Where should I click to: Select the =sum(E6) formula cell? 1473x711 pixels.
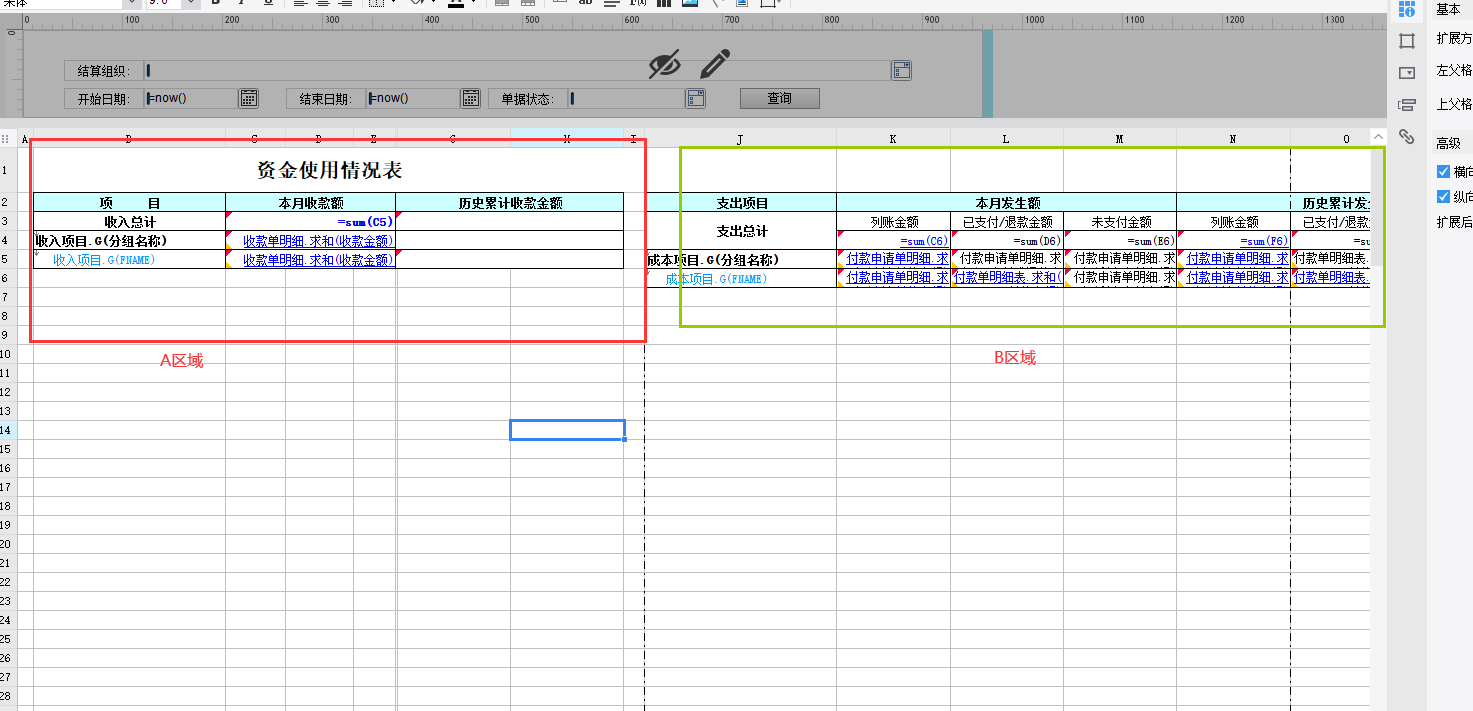pyautogui.click(x=1119, y=241)
